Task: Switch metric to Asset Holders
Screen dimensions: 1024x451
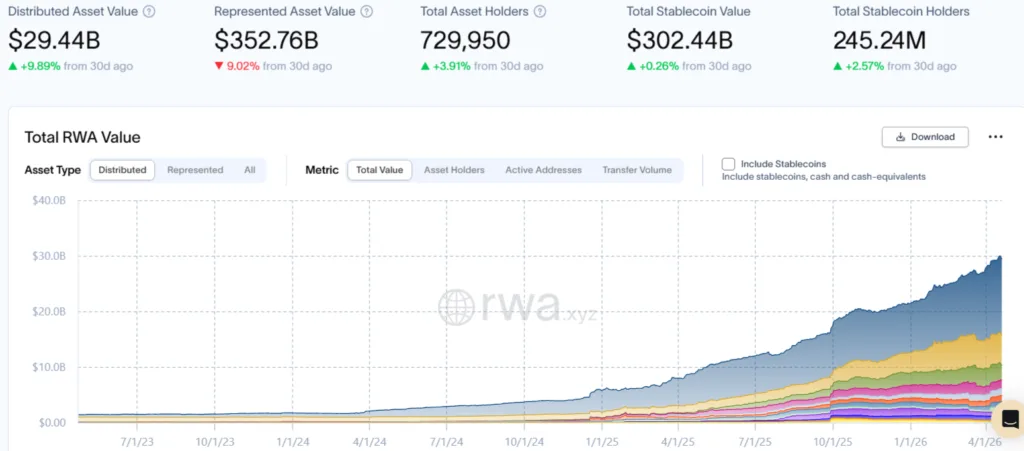Action: click(x=454, y=170)
